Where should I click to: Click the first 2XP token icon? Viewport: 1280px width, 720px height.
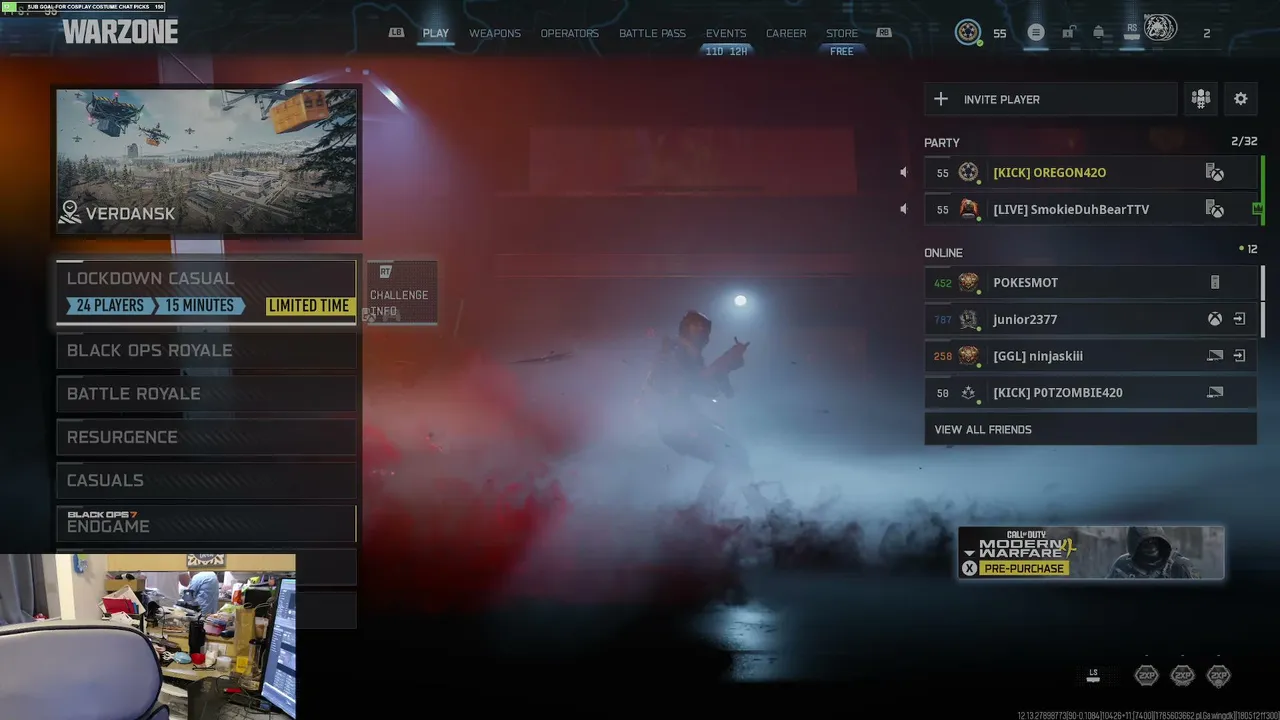point(1147,676)
